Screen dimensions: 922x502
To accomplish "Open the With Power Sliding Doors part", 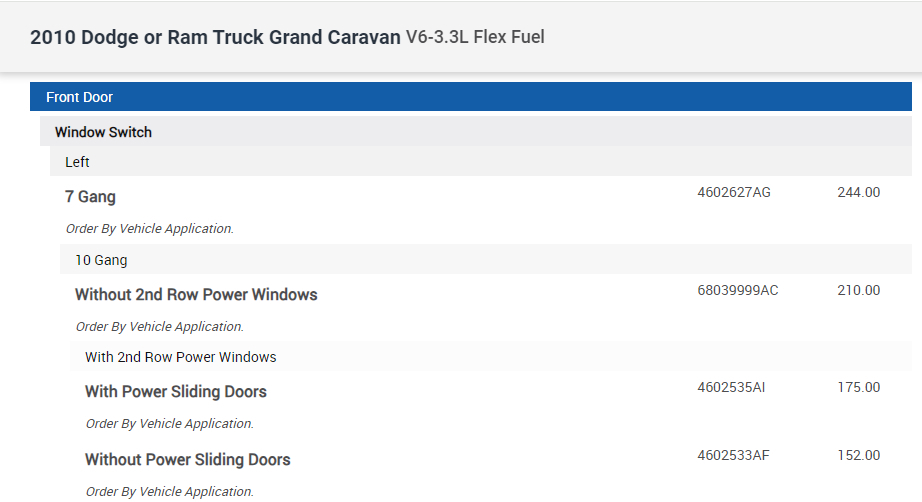I will (175, 392).
